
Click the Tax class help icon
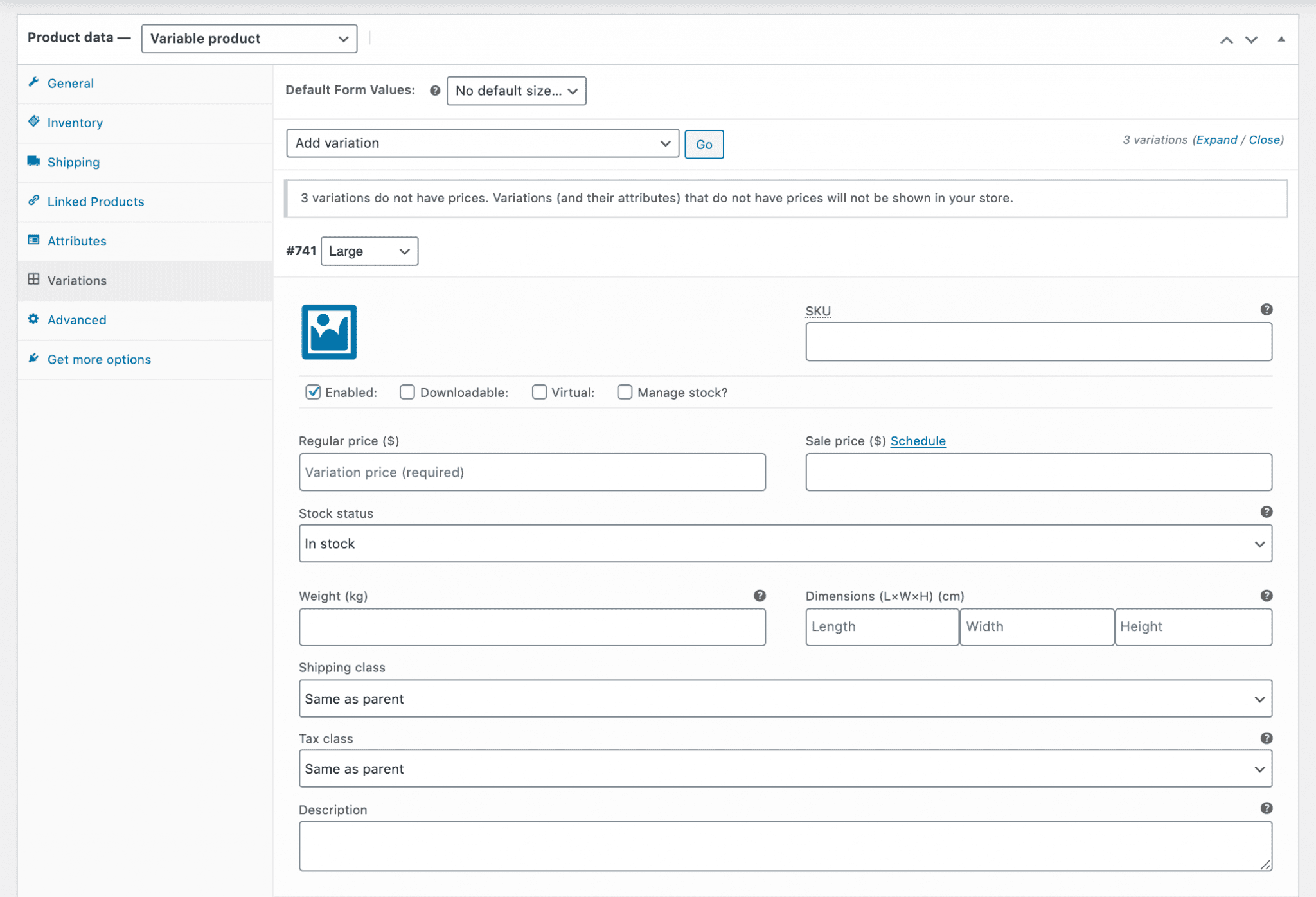[1265, 738]
